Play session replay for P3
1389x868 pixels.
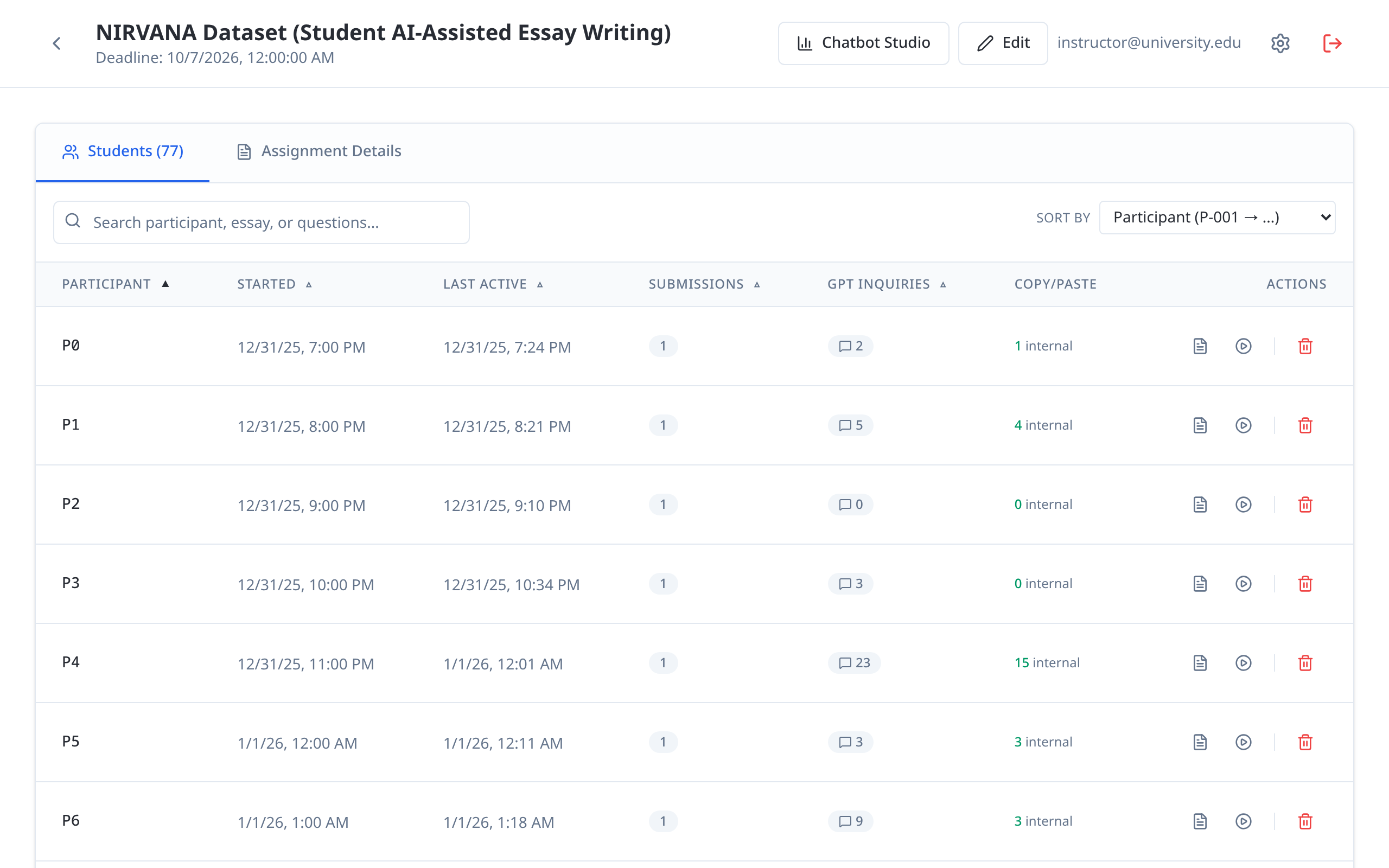point(1243,584)
